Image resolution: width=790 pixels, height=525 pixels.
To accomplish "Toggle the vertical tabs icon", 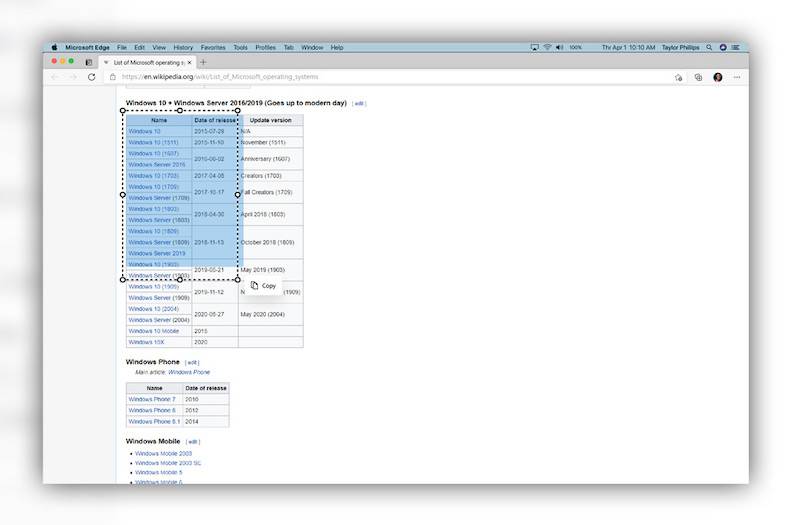I will (89, 62).
